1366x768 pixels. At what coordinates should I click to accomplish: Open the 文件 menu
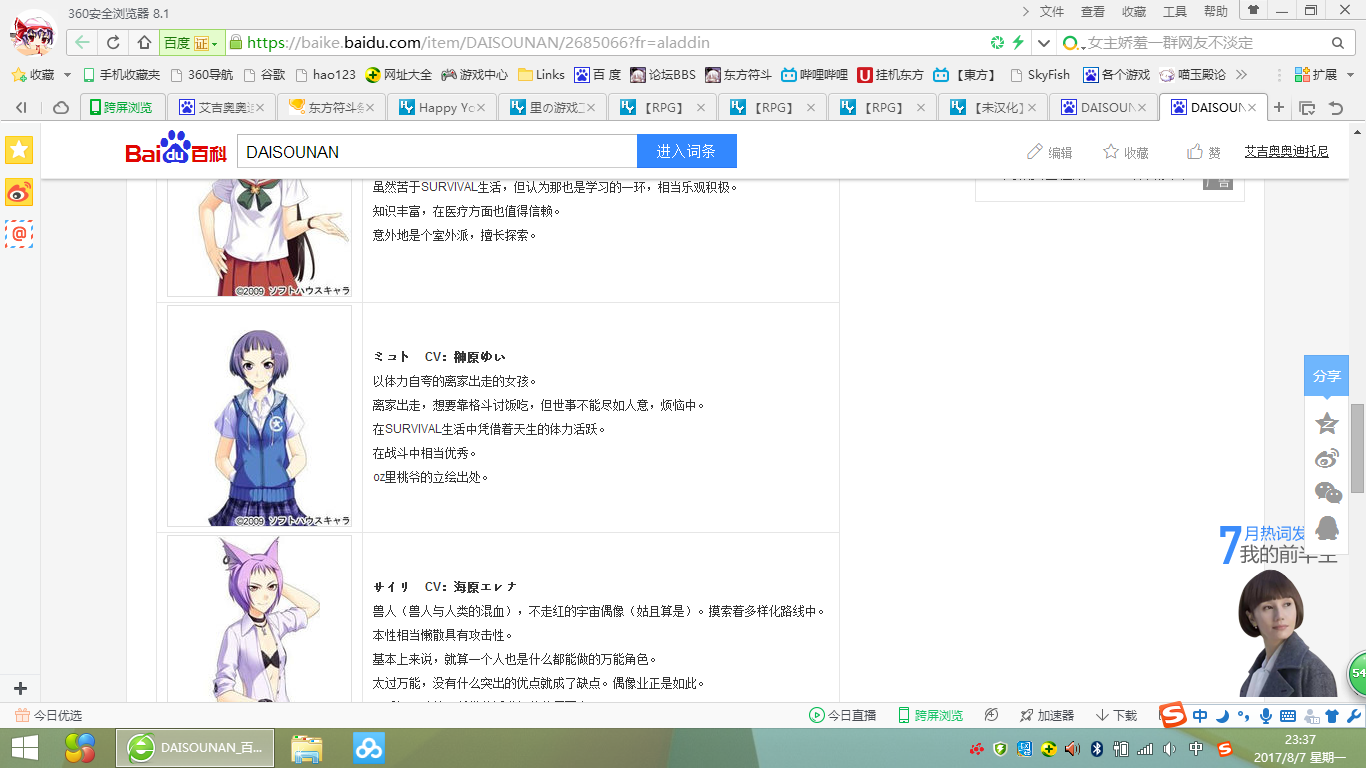[x=1052, y=12]
